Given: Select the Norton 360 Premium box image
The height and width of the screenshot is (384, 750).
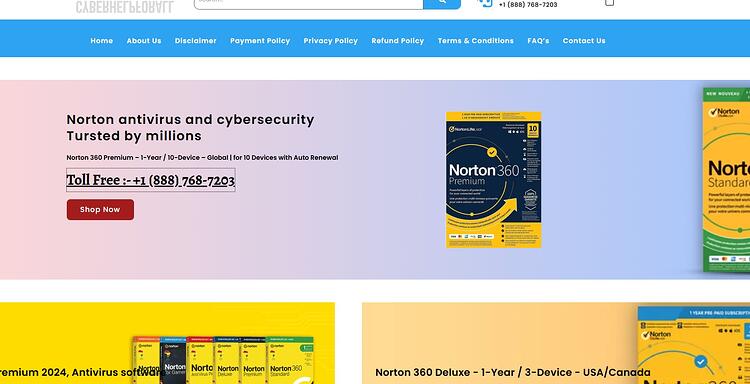Looking at the screenshot, I should click(494, 180).
